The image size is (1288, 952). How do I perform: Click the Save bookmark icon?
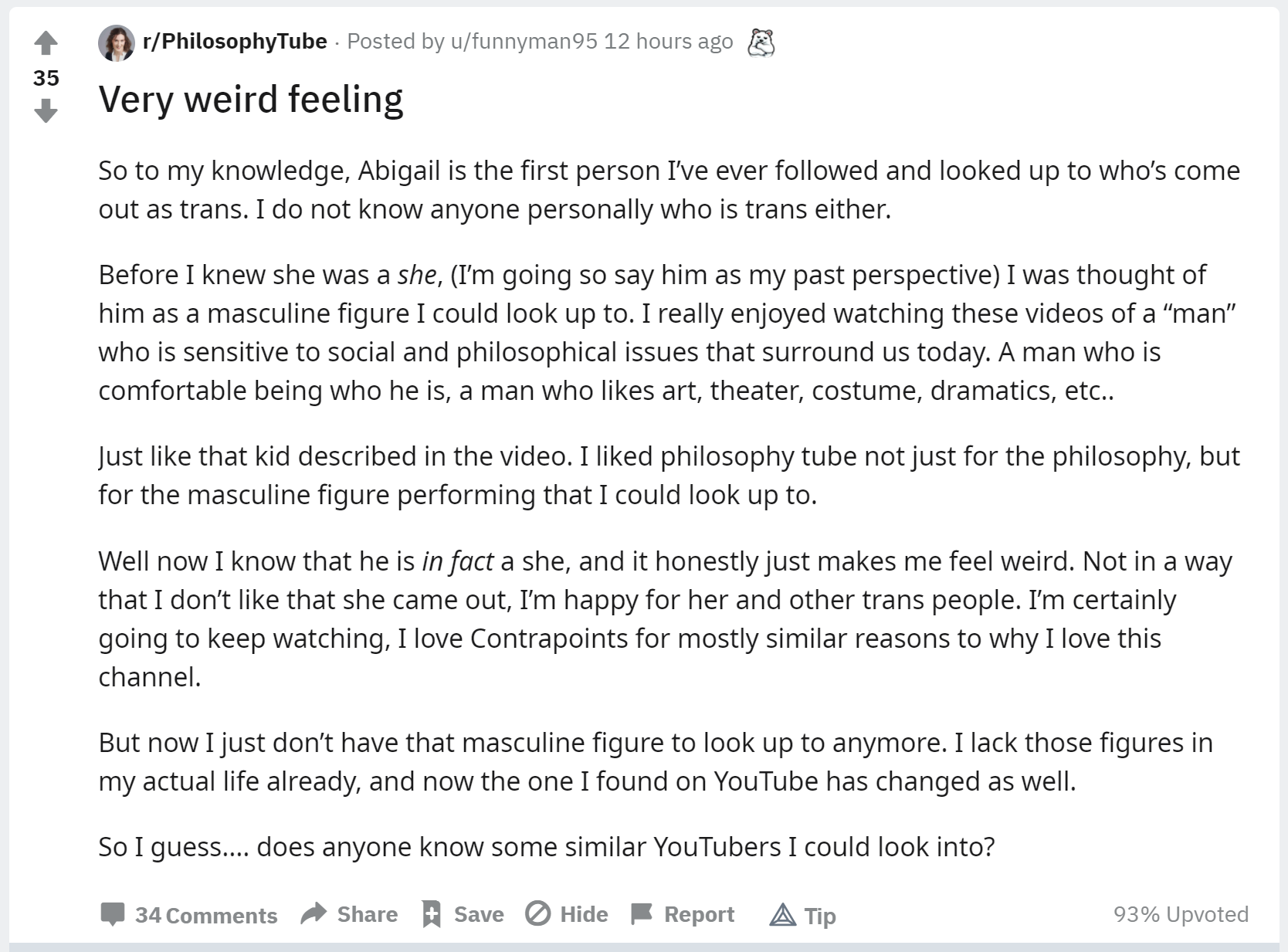point(432,913)
